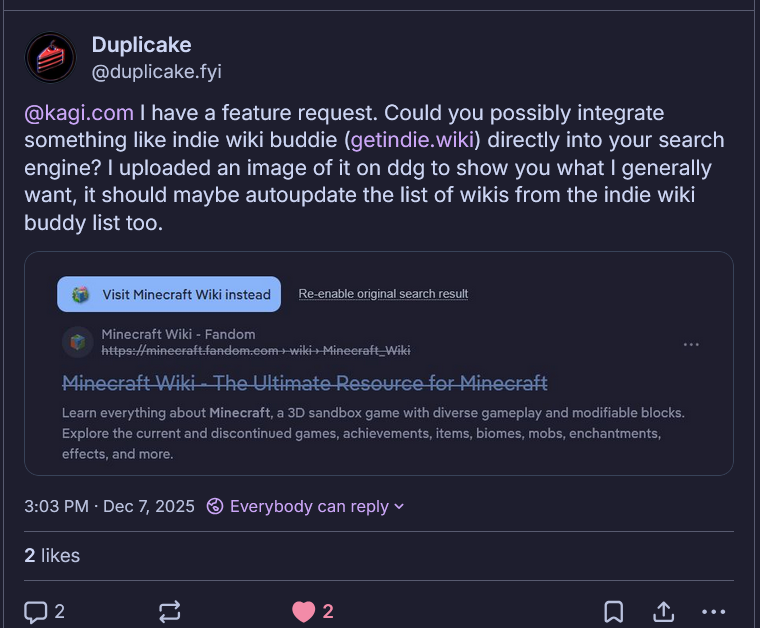Viewport: 760px width, 628px height.
Task: Open the Duplicake display name profile link
Action: [141, 44]
